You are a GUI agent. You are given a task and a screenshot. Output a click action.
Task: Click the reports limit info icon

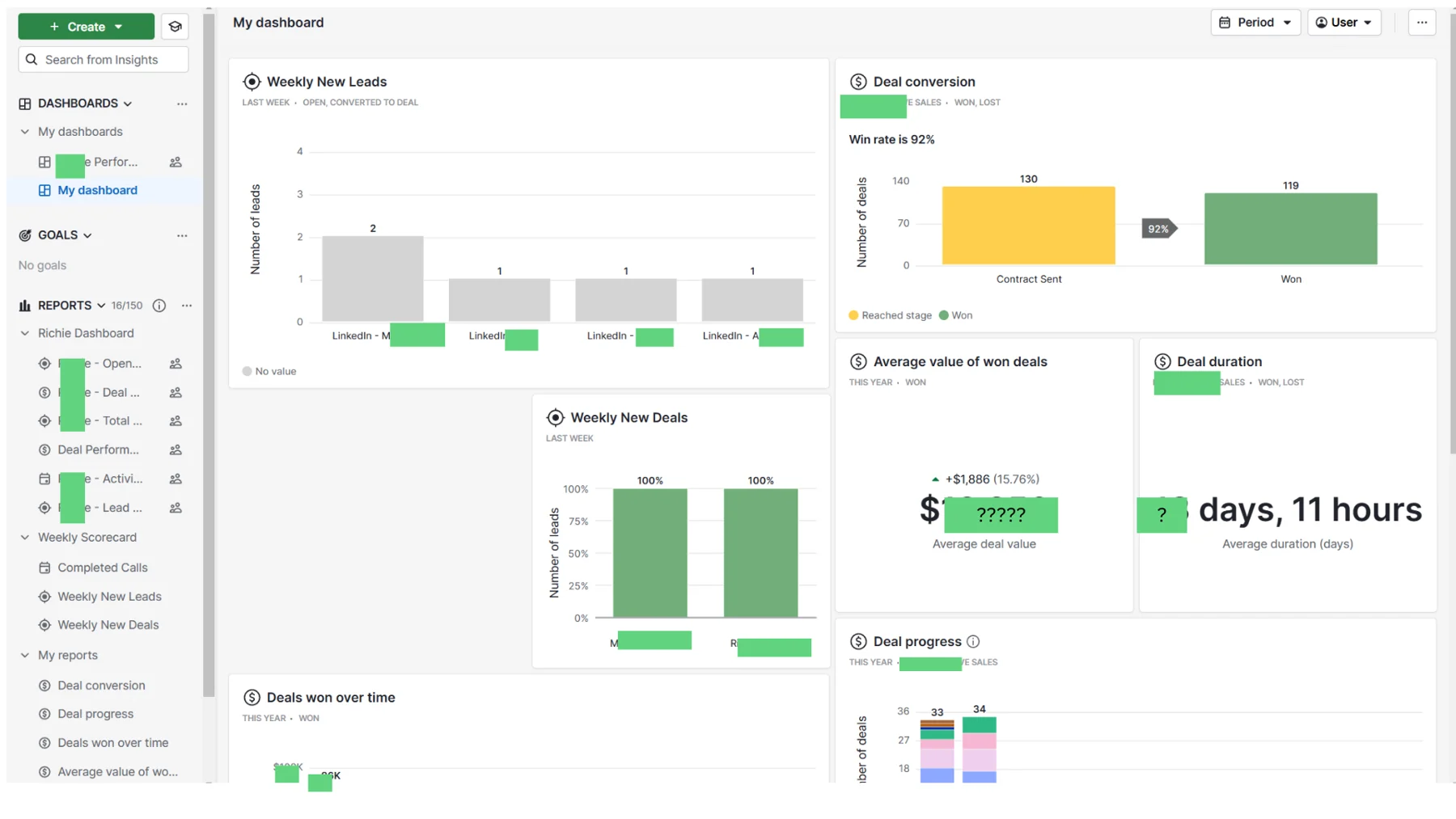coord(159,306)
